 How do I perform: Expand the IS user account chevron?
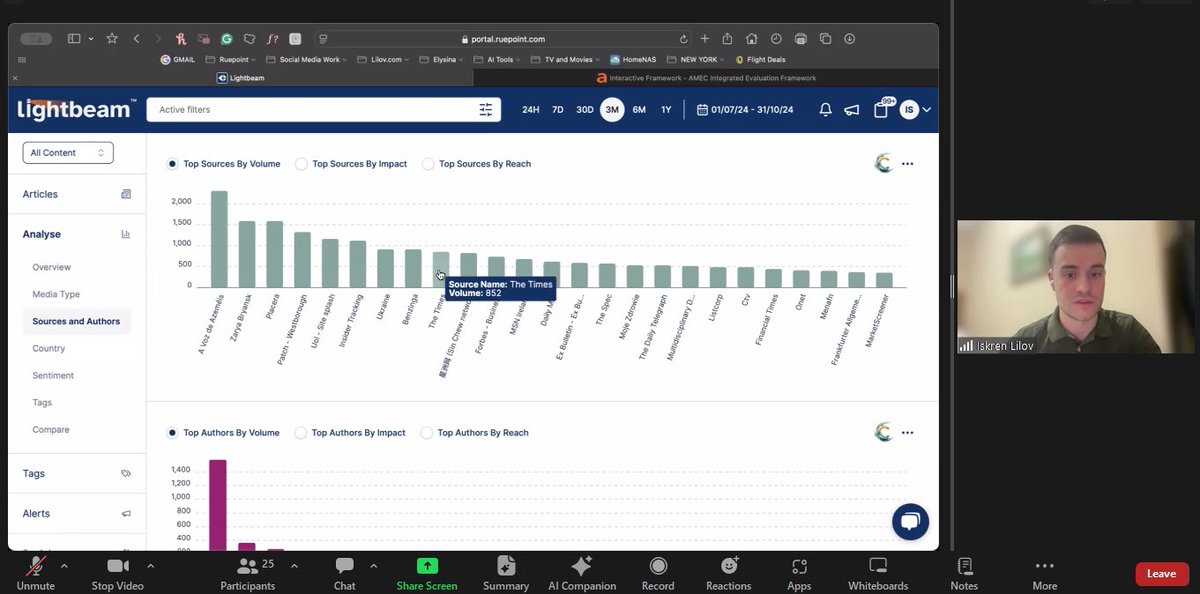click(x=927, y=110)
